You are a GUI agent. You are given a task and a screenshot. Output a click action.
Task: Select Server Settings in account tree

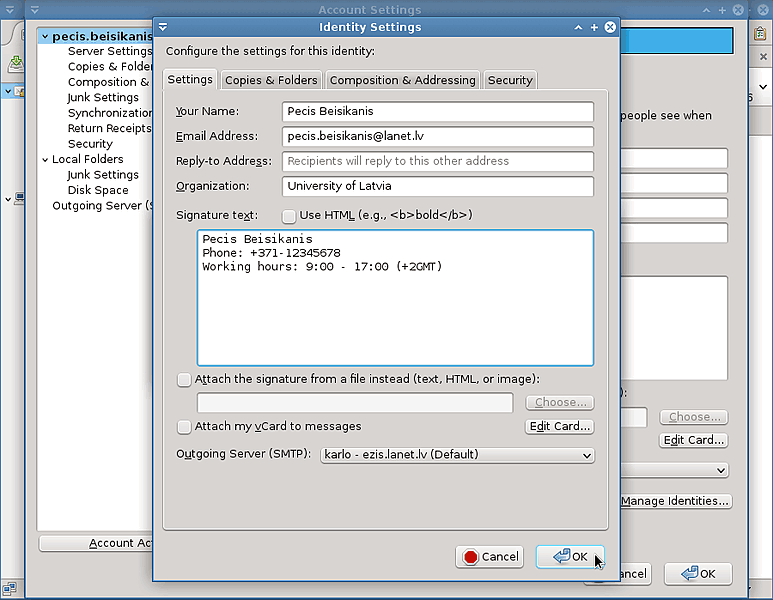pyautogui.click(x=109, y=51)
